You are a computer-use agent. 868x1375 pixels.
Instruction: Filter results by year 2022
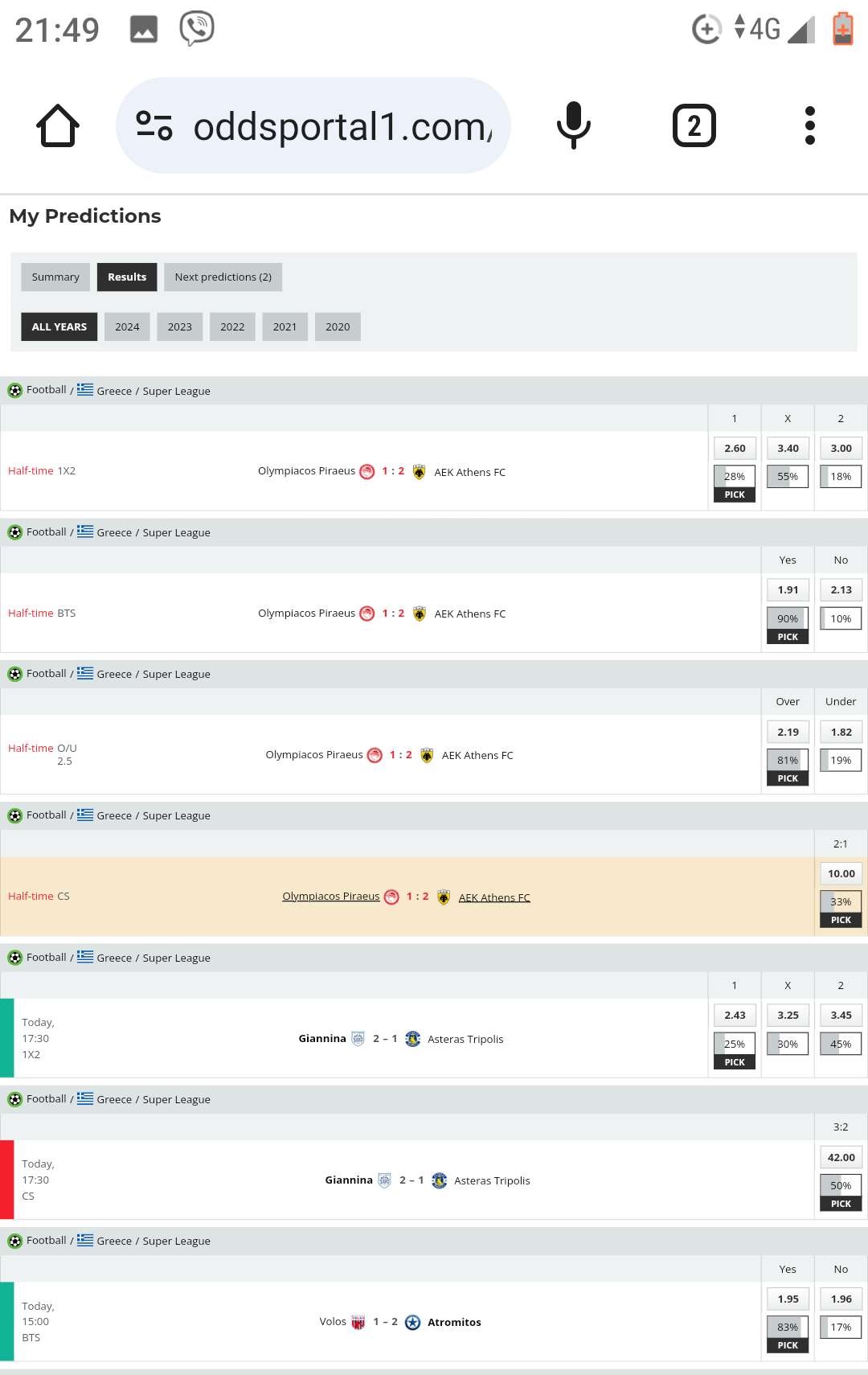[232, 327]
